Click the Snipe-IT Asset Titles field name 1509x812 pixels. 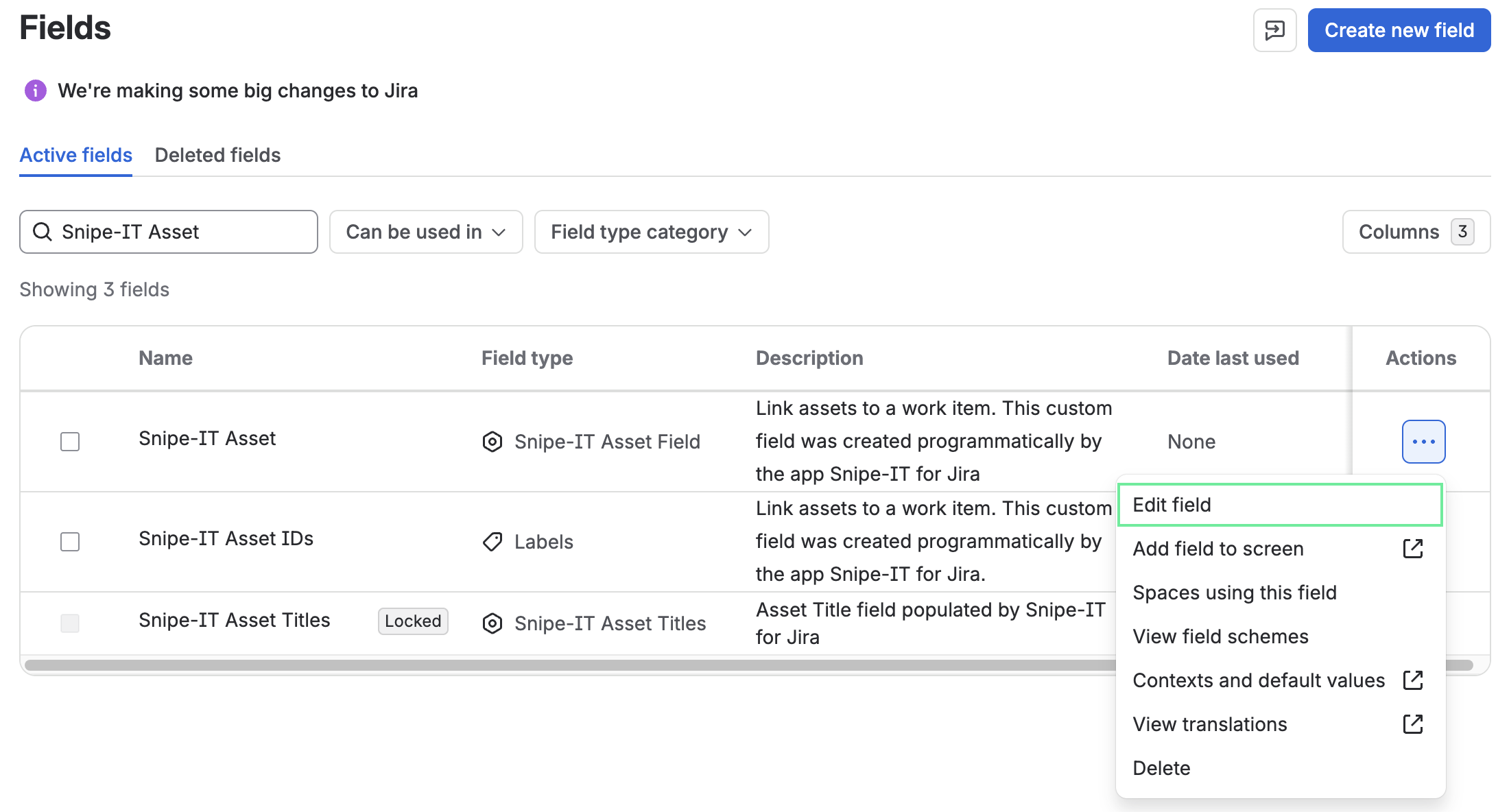click(x=234, y=620)
